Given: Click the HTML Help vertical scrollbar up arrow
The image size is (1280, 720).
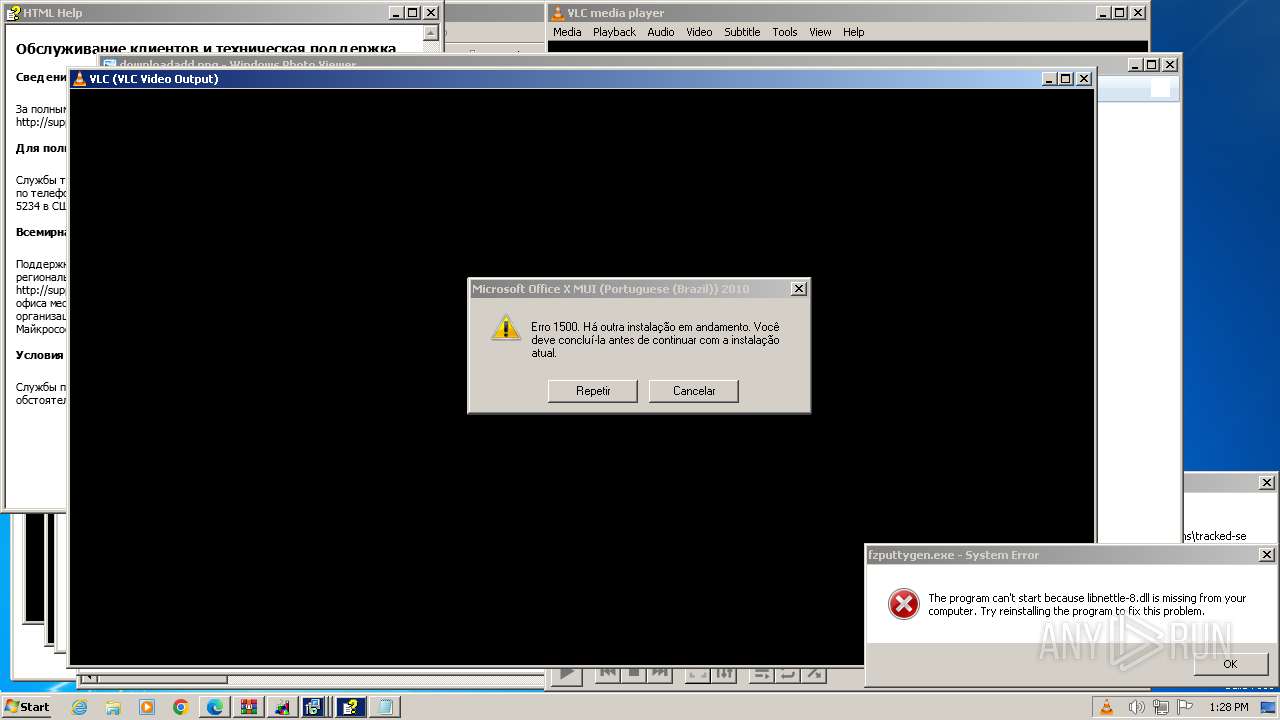Looking at the screenshot, I should [x=431, y=33].
